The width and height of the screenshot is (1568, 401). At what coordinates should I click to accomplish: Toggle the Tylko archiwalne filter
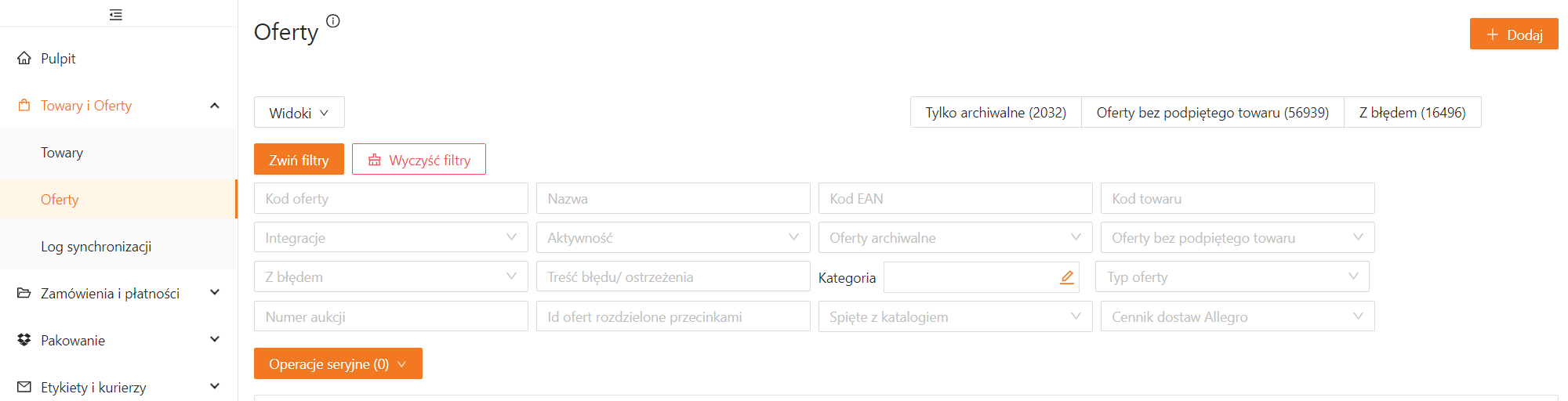[x=996, y=113]
